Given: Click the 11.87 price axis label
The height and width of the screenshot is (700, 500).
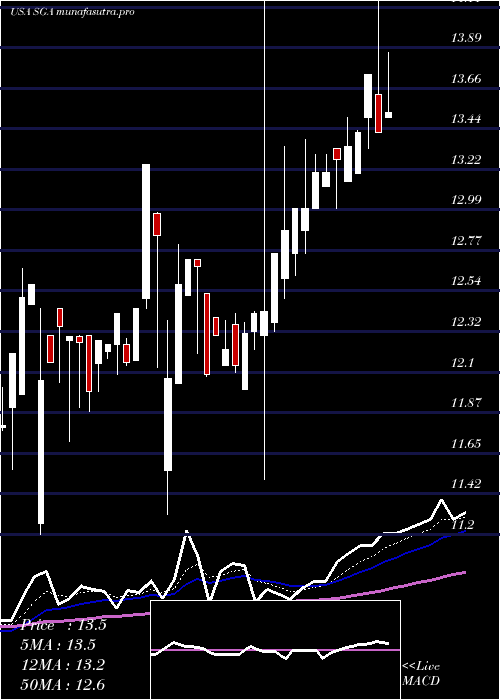Looking at the screenshot, I should click(x=466, y=403).
